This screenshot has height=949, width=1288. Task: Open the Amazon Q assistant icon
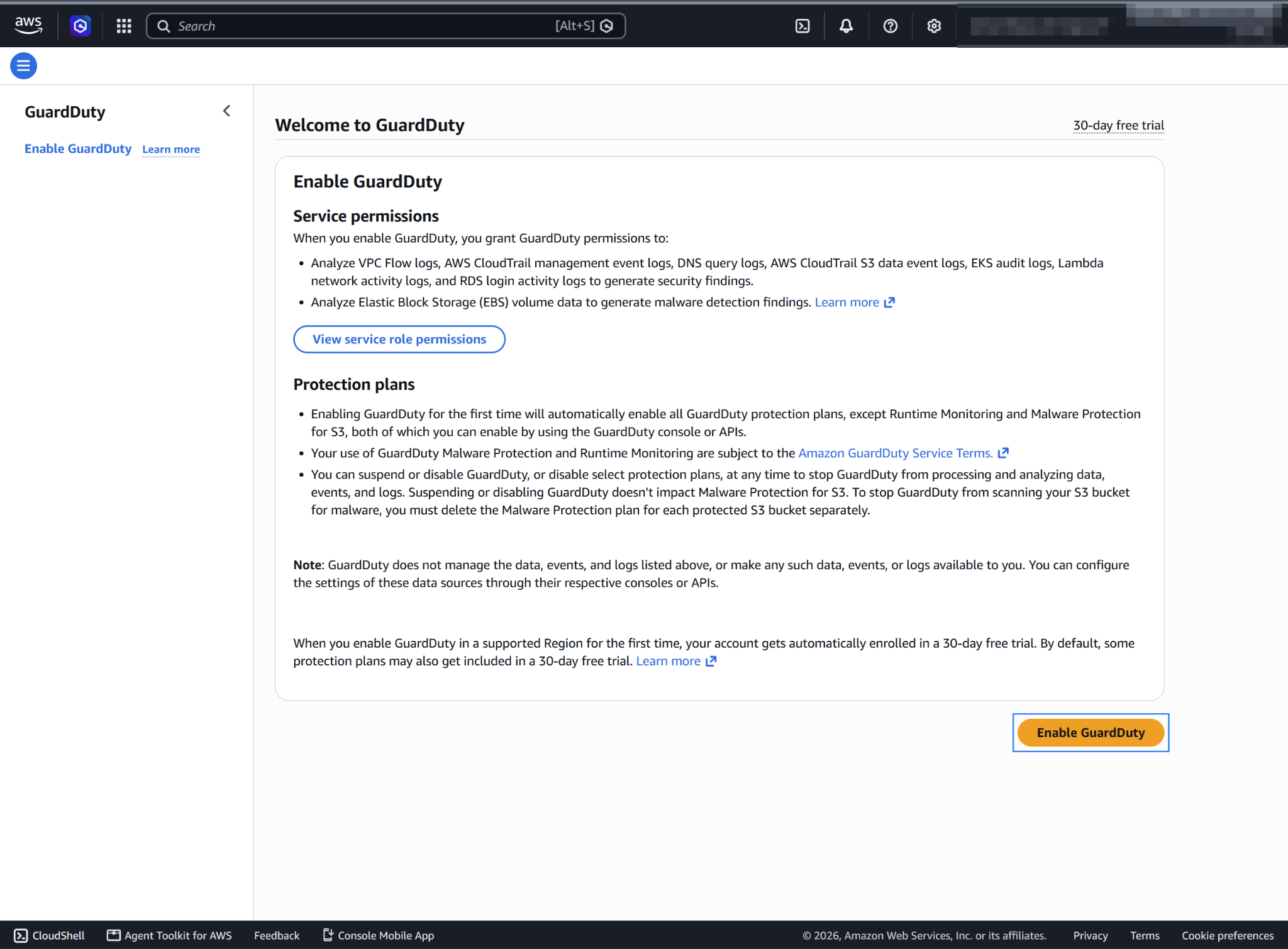click(x=80, y=26)
